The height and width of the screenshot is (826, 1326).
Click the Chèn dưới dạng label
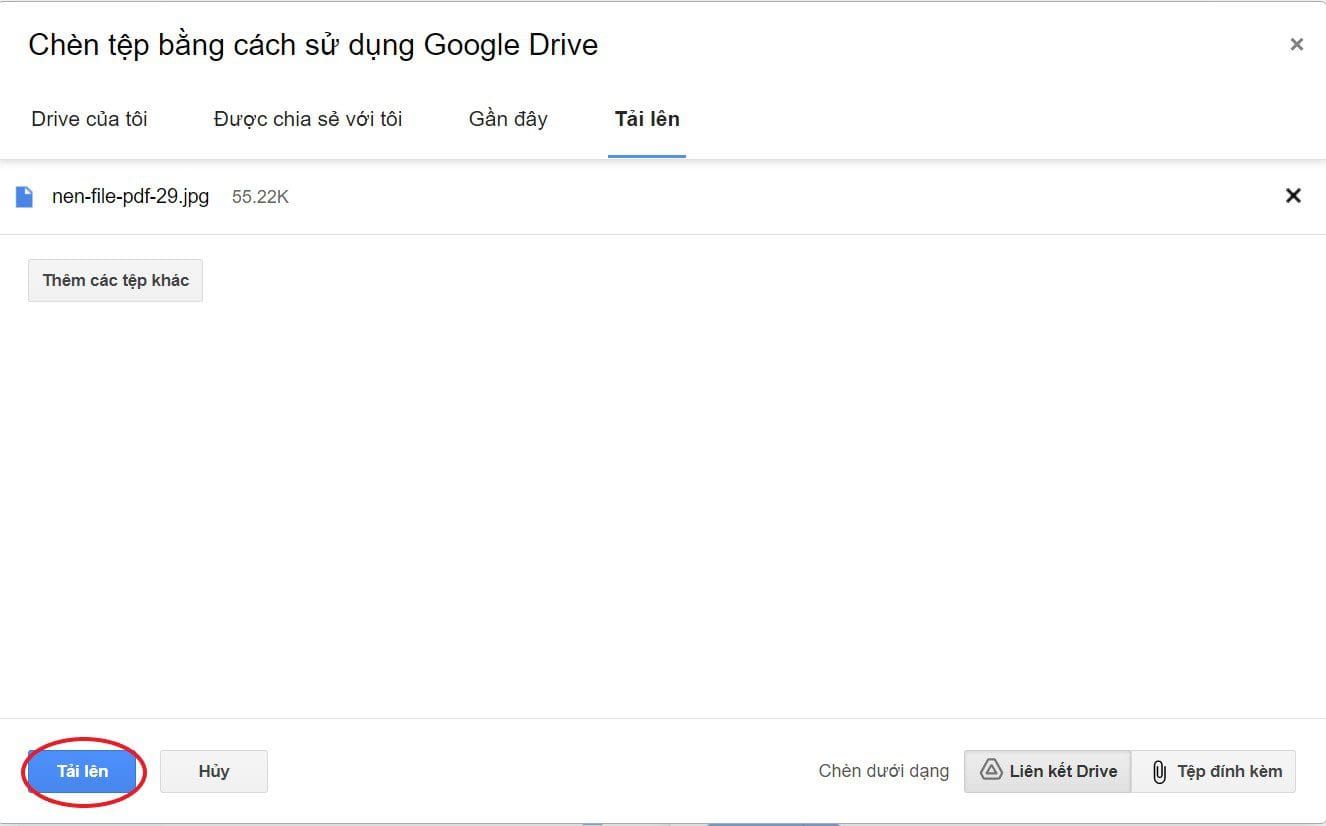point(884,771)
